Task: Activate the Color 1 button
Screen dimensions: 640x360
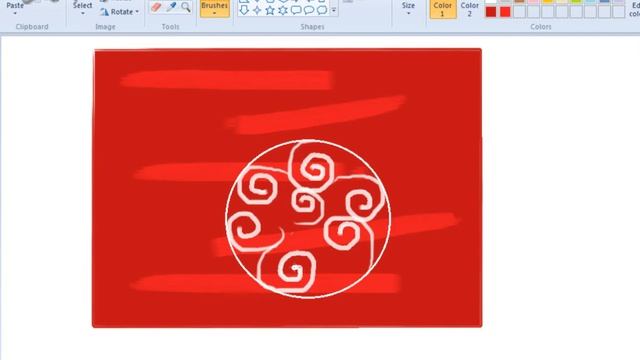Action: 443,9
